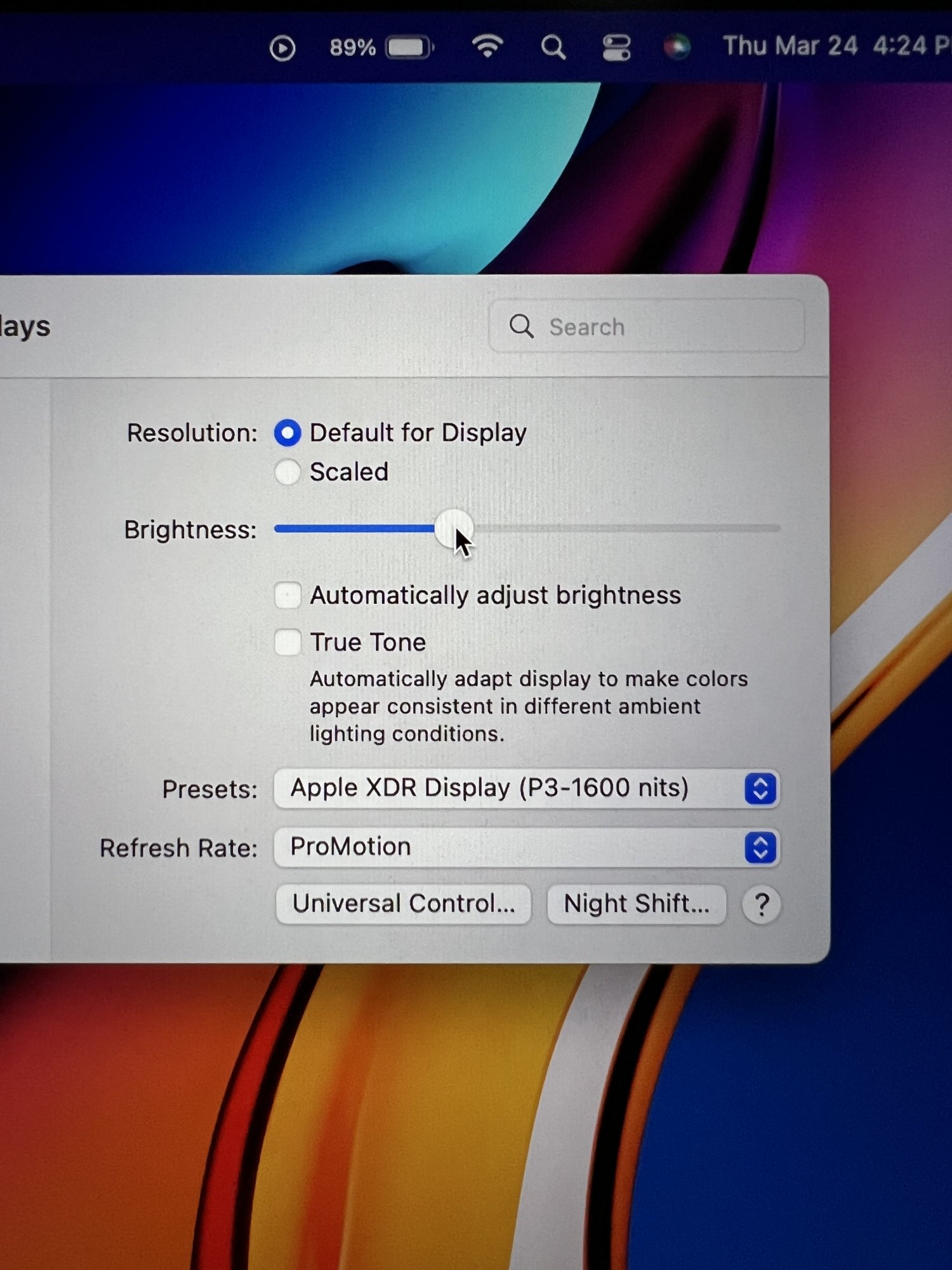Open the Night Shift settings
Viewport: 952px width, 1270px height.
[637, 904]
